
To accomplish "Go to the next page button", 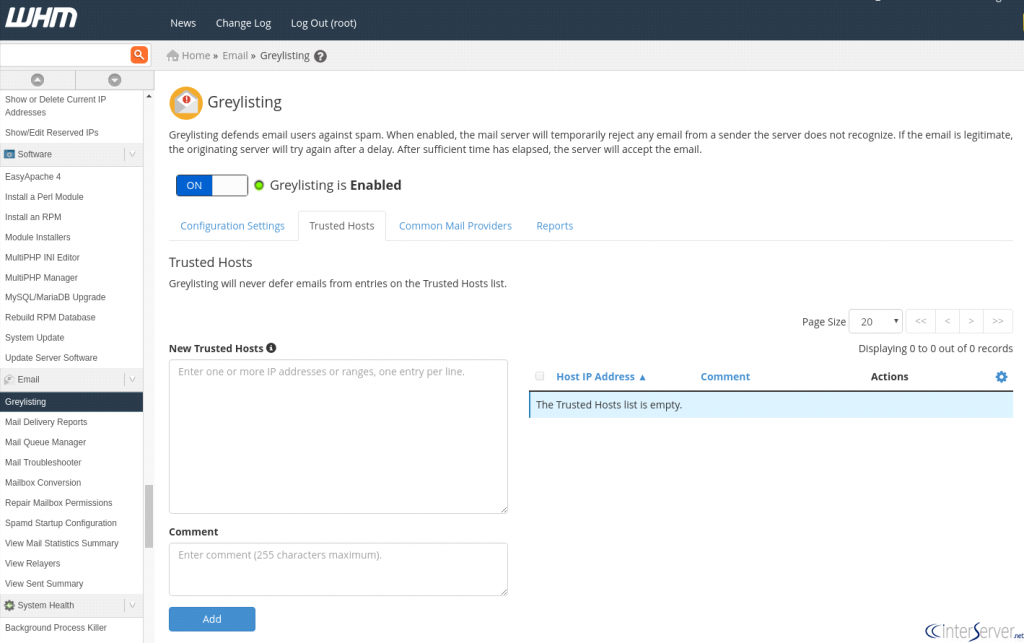I will tap(971, 321).
